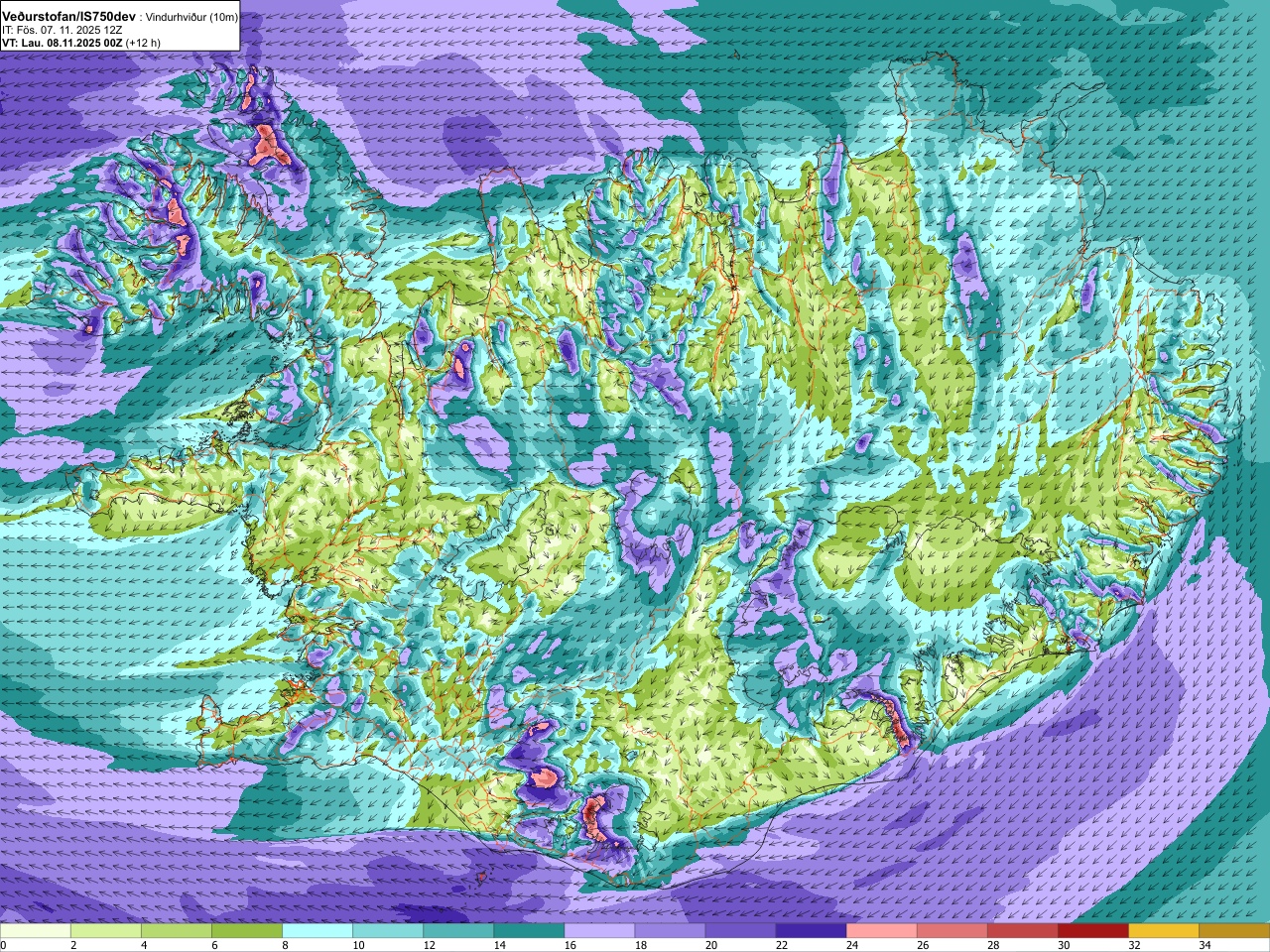Click the legend scale value '4'
The image size is (1270, 952).
[x=144, y=946]
